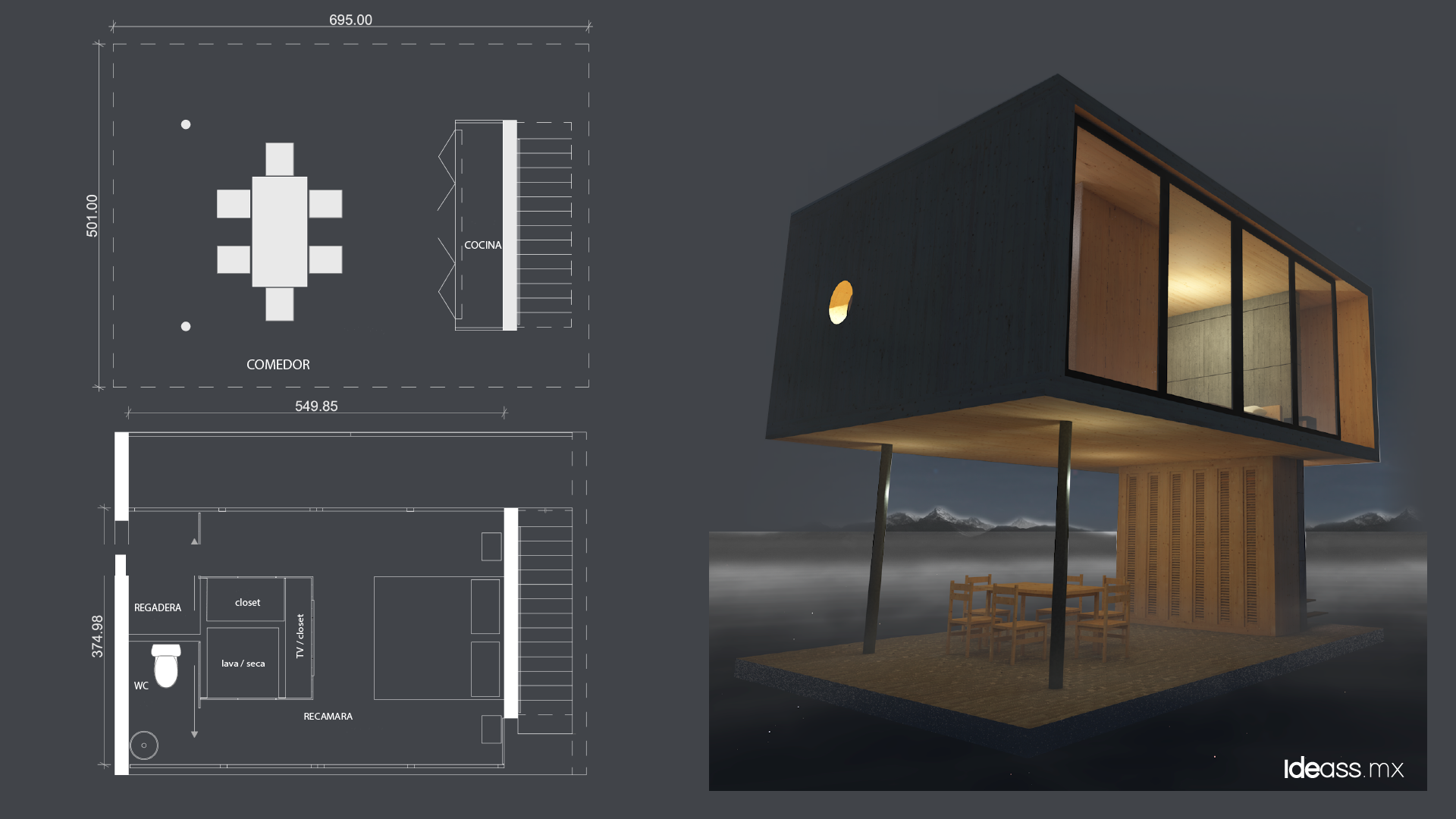Click the downward arrow near WC
The width and height of the screenshot is (1456, 819).
[x=195, y=733]
